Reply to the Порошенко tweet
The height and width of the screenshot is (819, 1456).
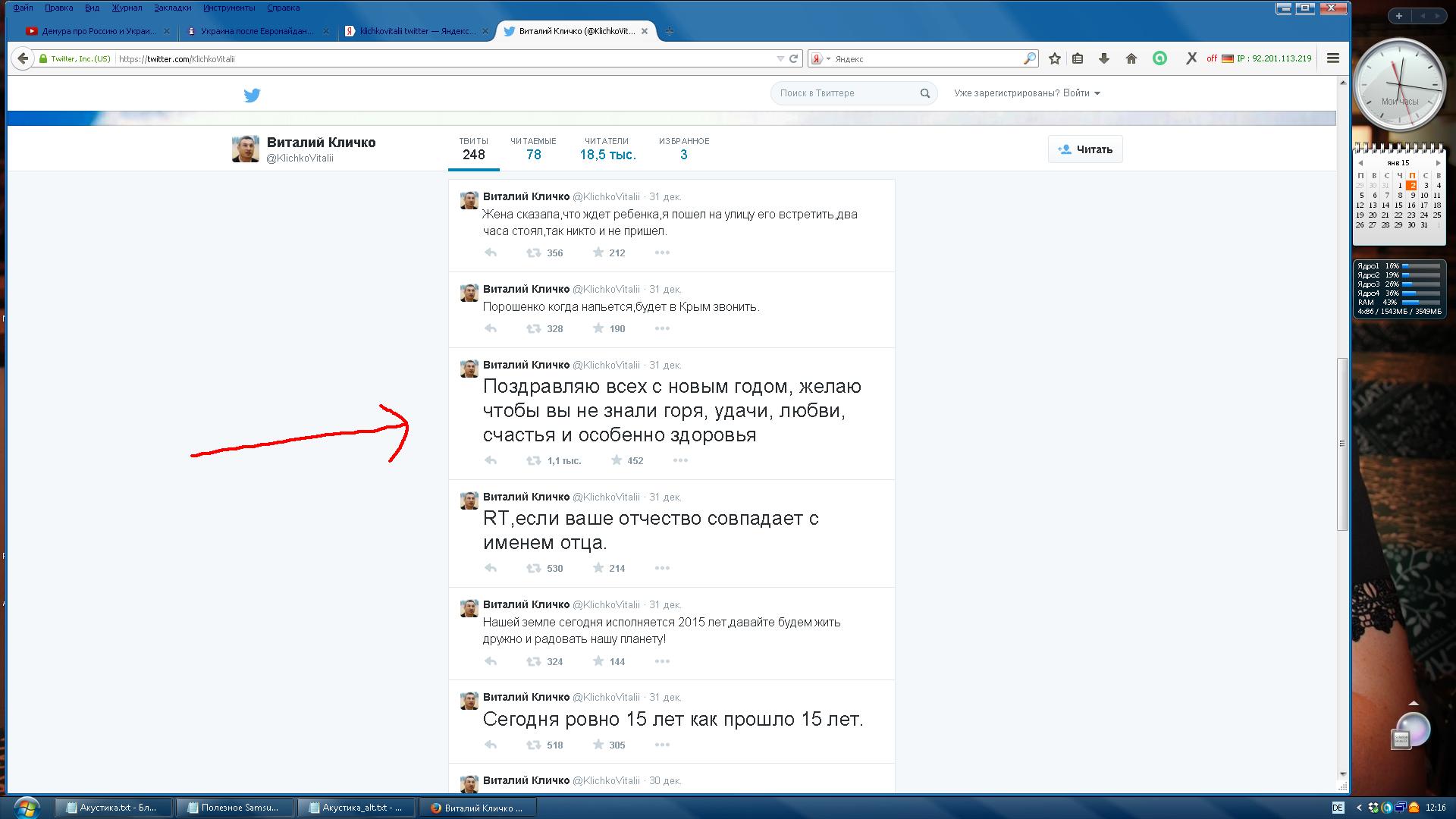click(491, 328)
